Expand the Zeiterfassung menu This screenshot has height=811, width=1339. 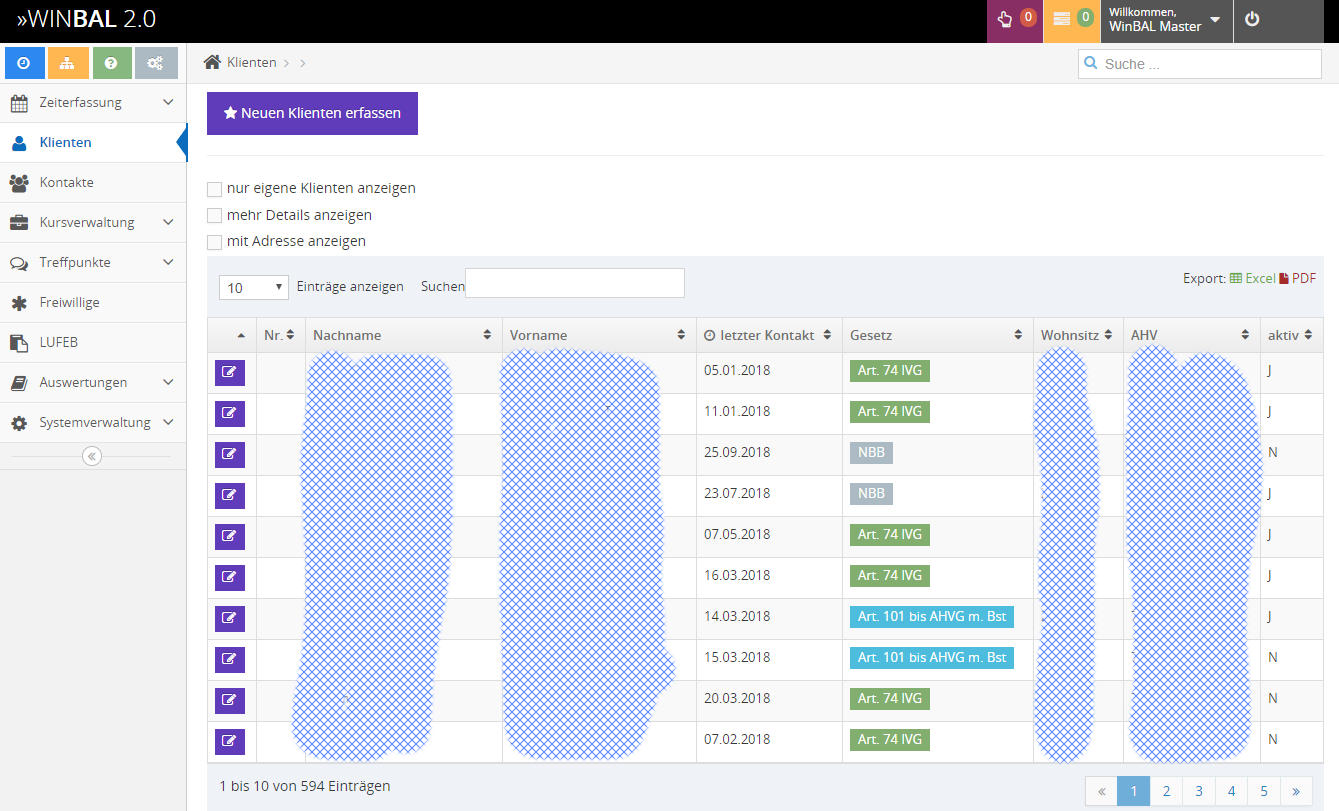point(93,102)
